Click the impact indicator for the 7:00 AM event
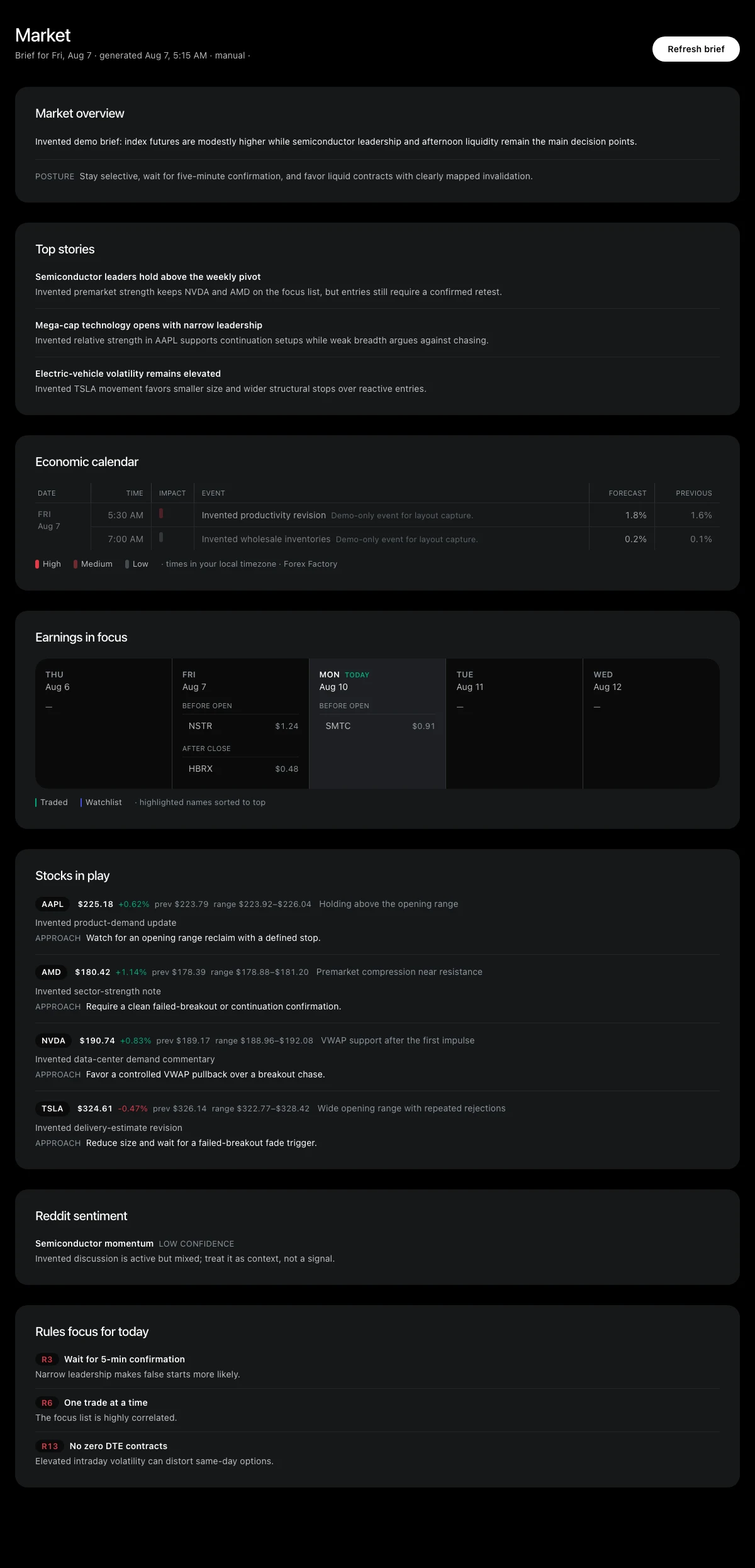The width and height of the screenshot is (755, 1568). 161,537
